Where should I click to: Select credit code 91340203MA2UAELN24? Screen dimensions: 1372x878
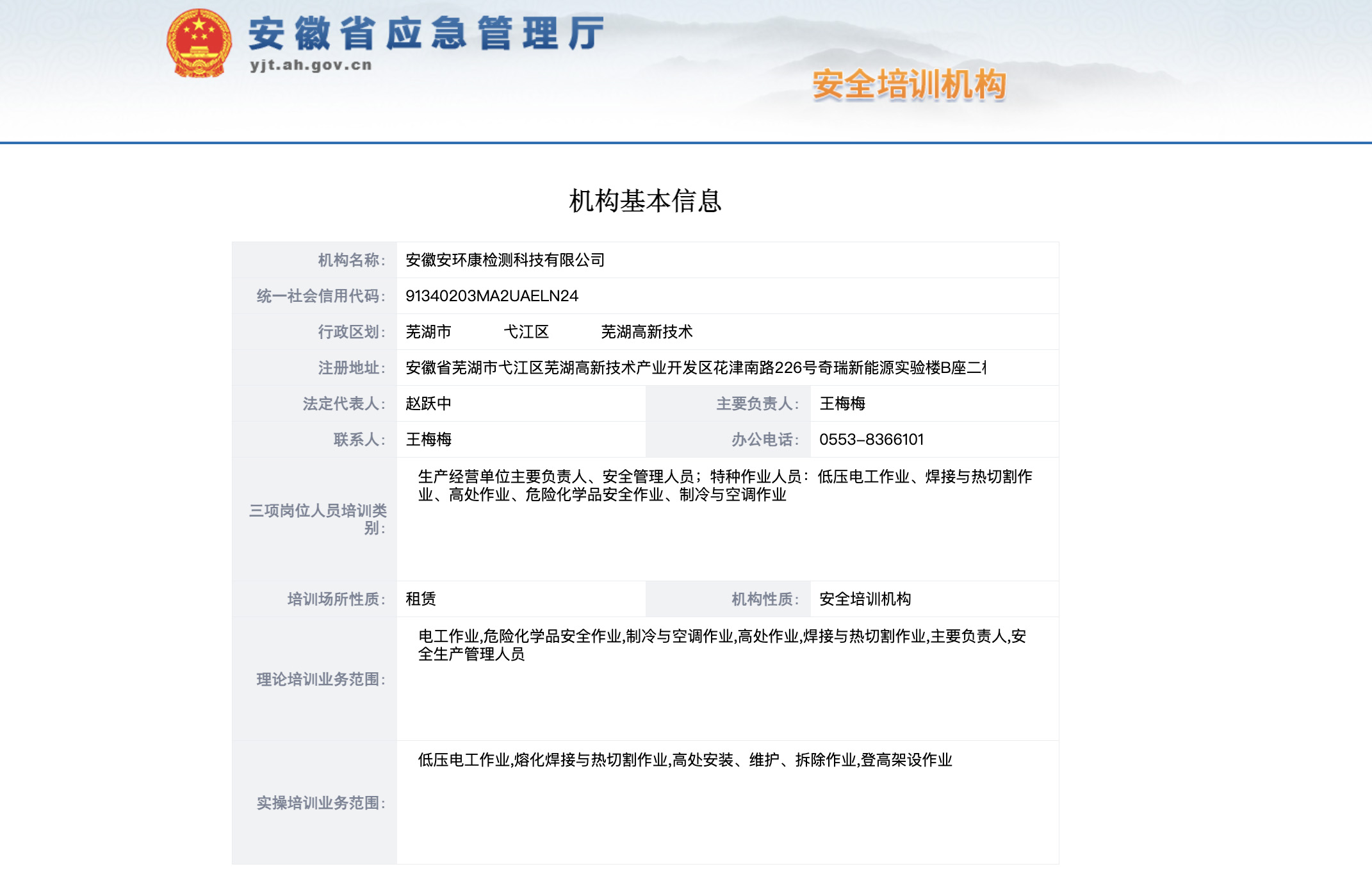tap(492, 295)
